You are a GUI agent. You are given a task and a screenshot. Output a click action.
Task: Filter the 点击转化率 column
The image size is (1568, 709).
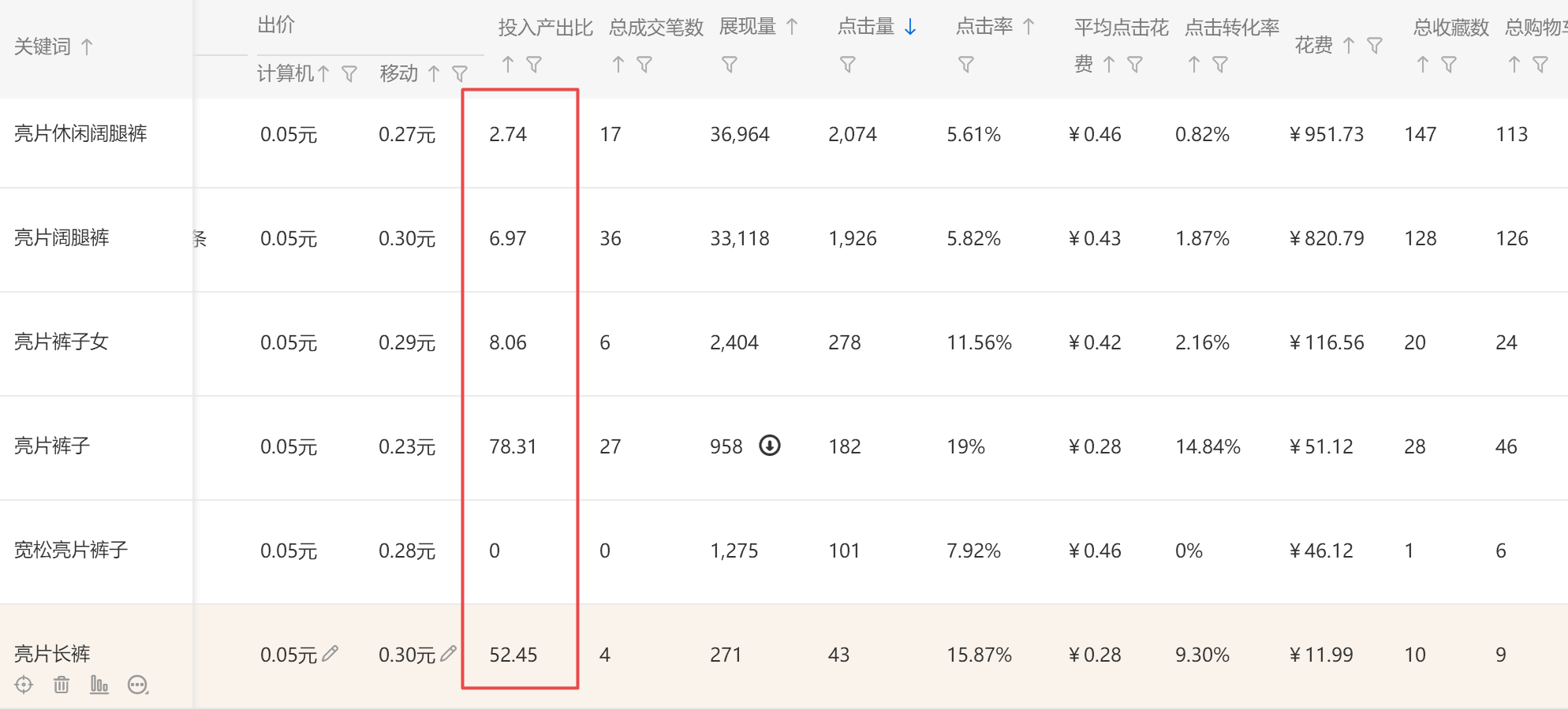point(1220,65)
